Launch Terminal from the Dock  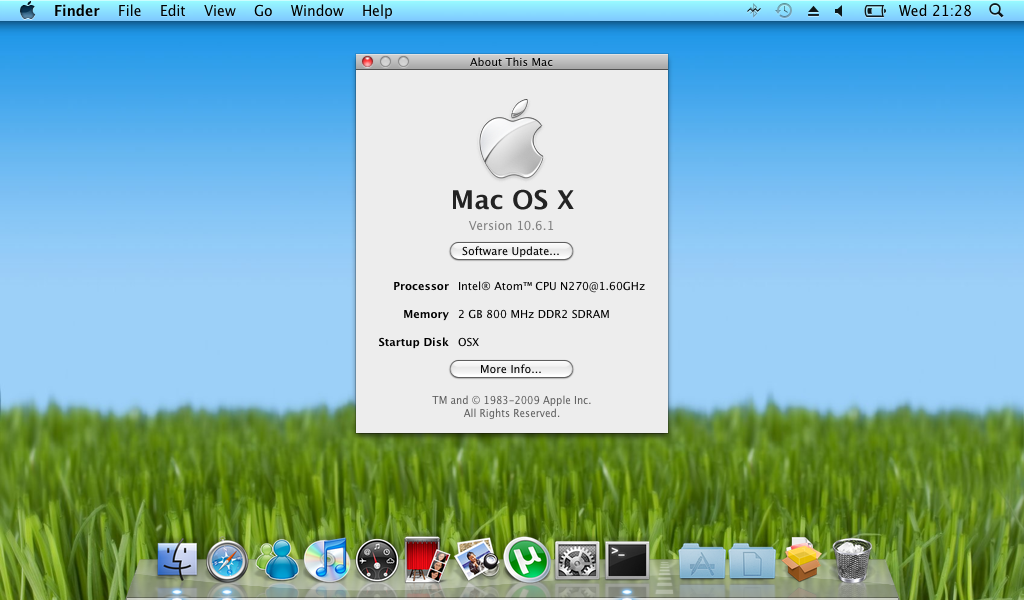(627, 560)
